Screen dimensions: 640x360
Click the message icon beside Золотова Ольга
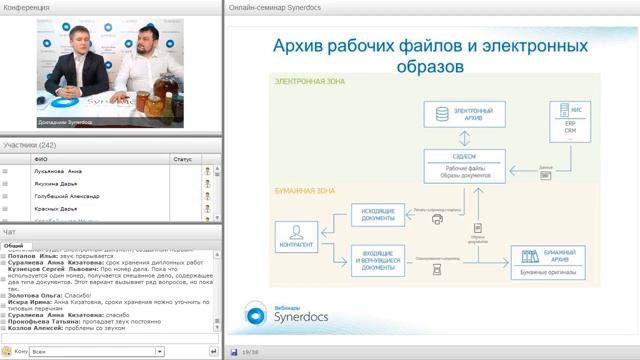tap(4, 296)
